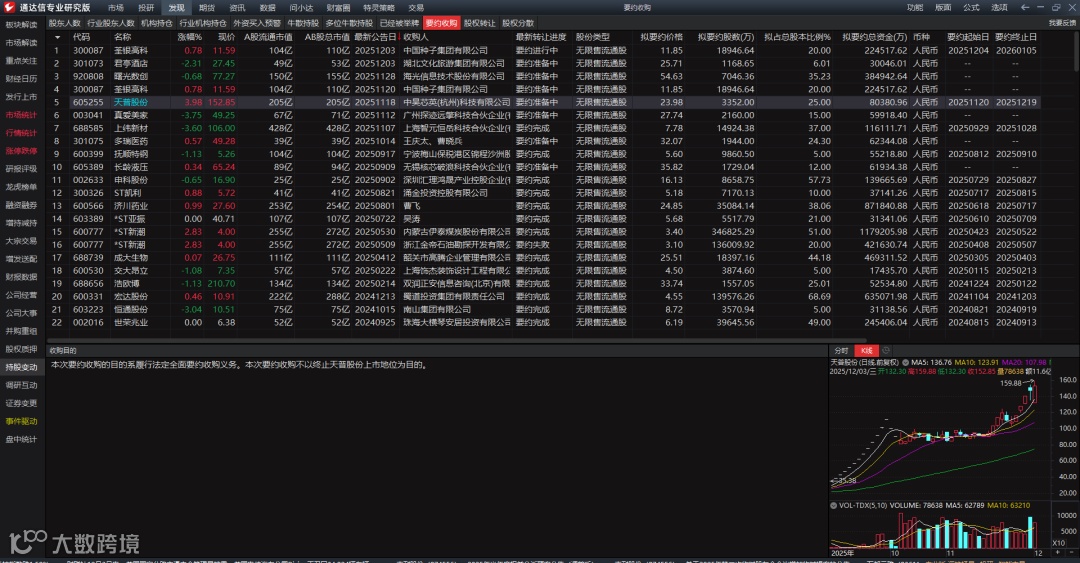Open the 版面 menu
This screenshot has height=563, width=1080.
943,8
